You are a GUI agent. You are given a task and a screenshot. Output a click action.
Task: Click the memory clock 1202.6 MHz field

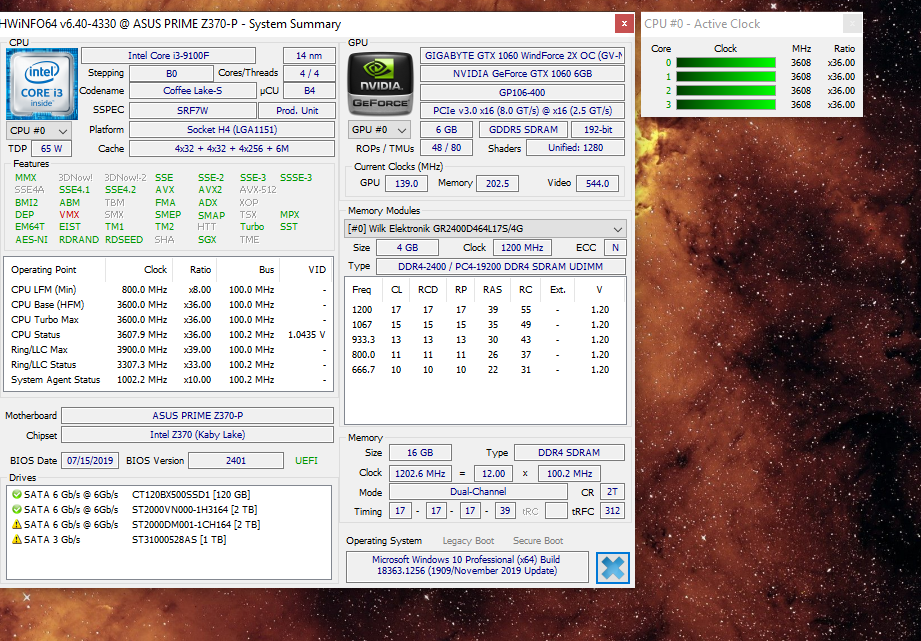point(420,474)
